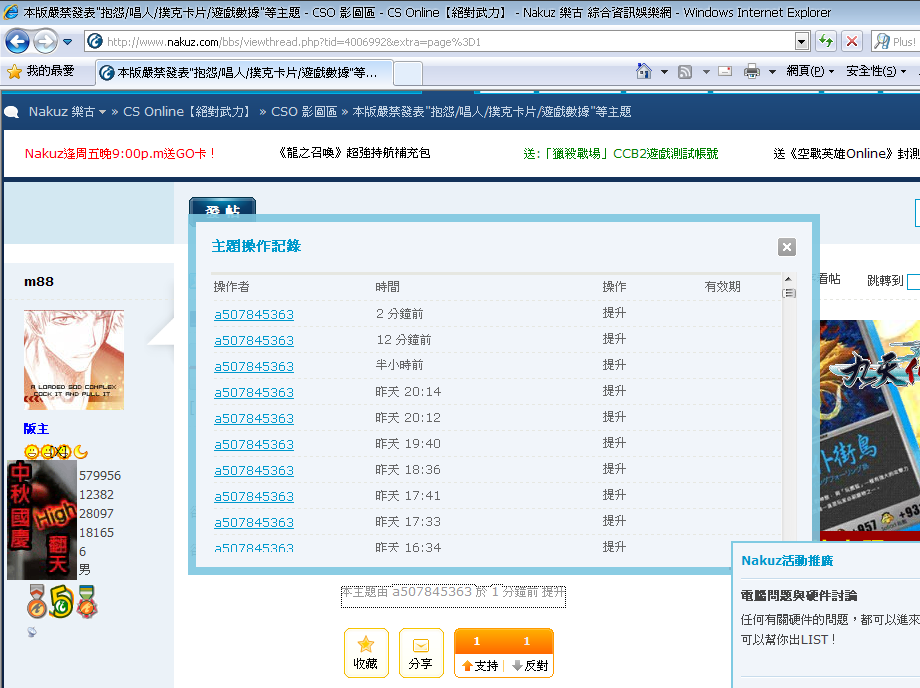
Task: Select the current thread browser tab
Action: [243, 73]
